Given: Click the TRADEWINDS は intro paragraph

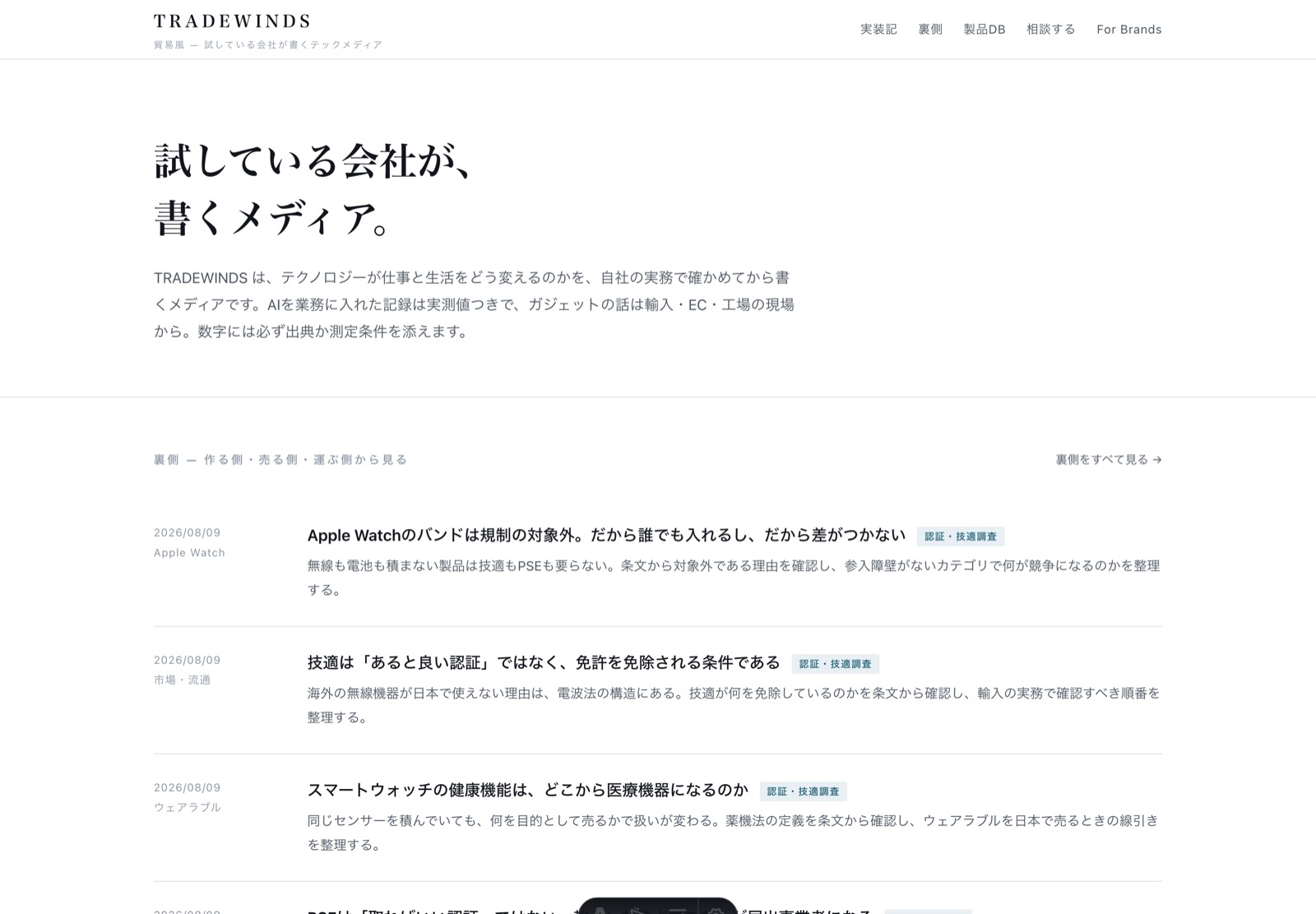Looking at the screenshot, I should pyautogui.click(x=475, y=304).
